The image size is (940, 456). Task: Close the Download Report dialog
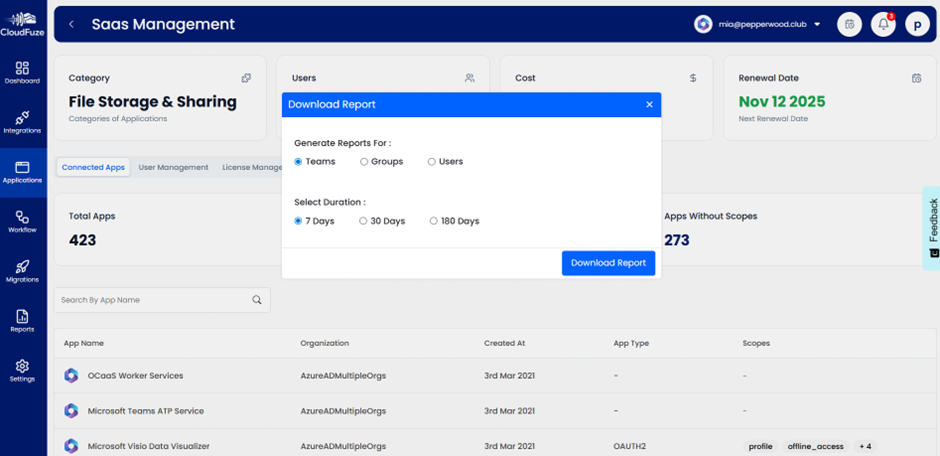tap(649, 104)
